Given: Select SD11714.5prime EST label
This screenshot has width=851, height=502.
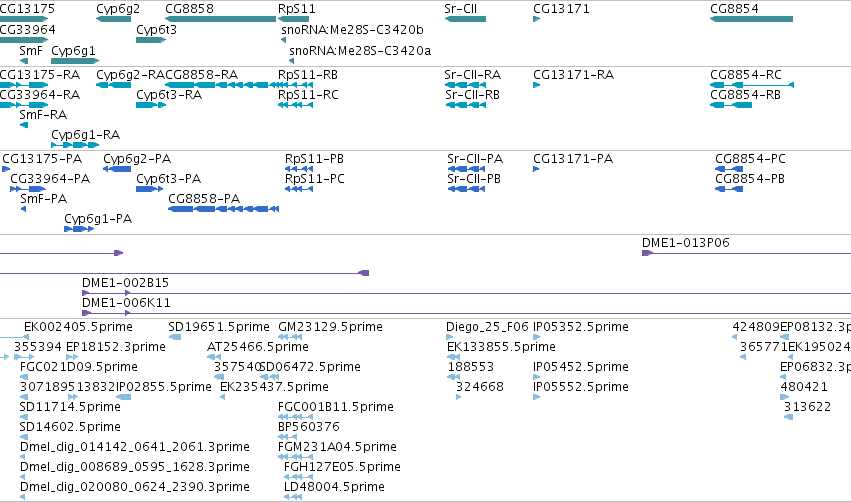Looking at the screenshot, I should tap(70, 408).
